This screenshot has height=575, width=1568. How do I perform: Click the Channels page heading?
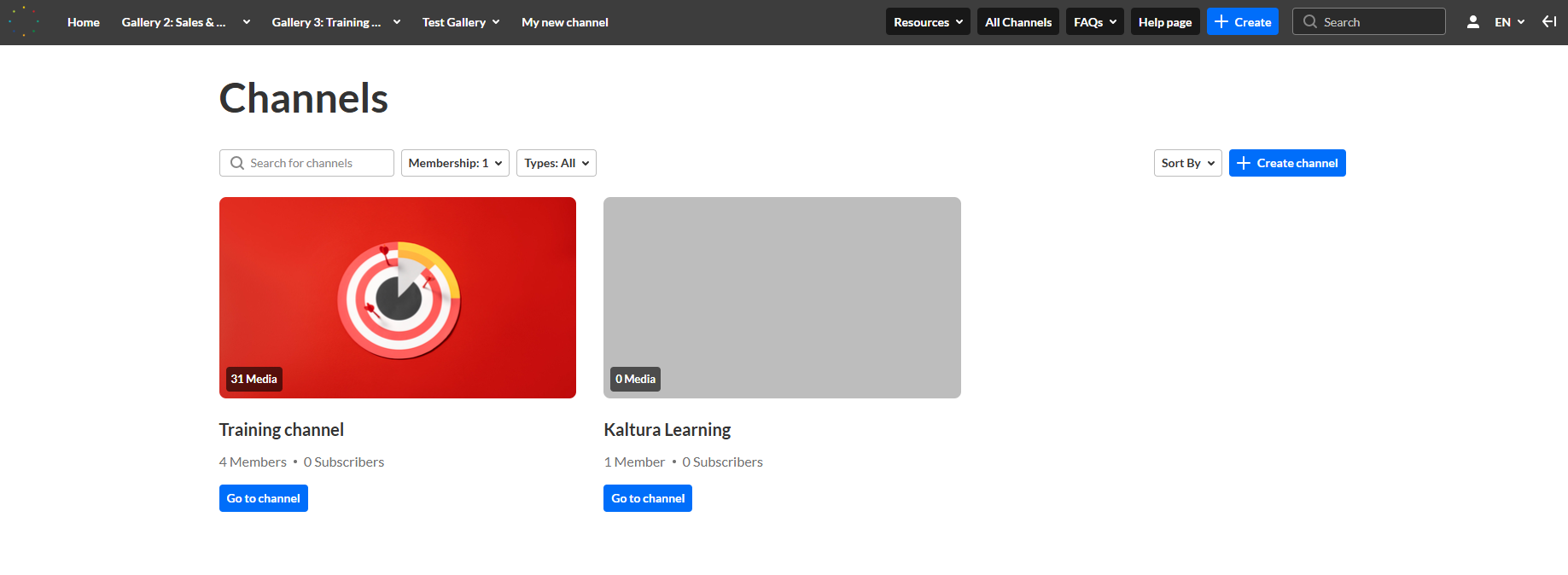tap(304, 98)
